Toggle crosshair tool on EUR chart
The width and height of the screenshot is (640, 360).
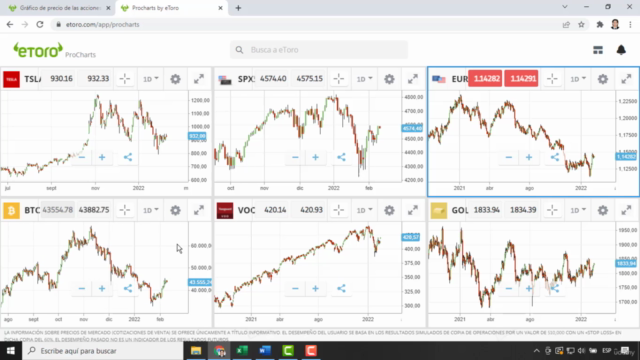[552, 79]
